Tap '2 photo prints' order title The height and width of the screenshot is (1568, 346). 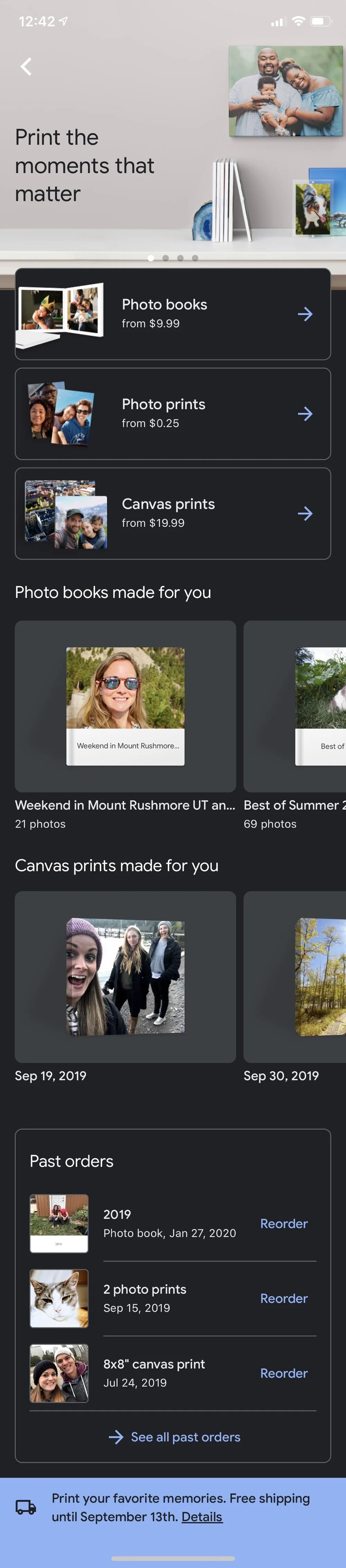[x=145, y=1289]
